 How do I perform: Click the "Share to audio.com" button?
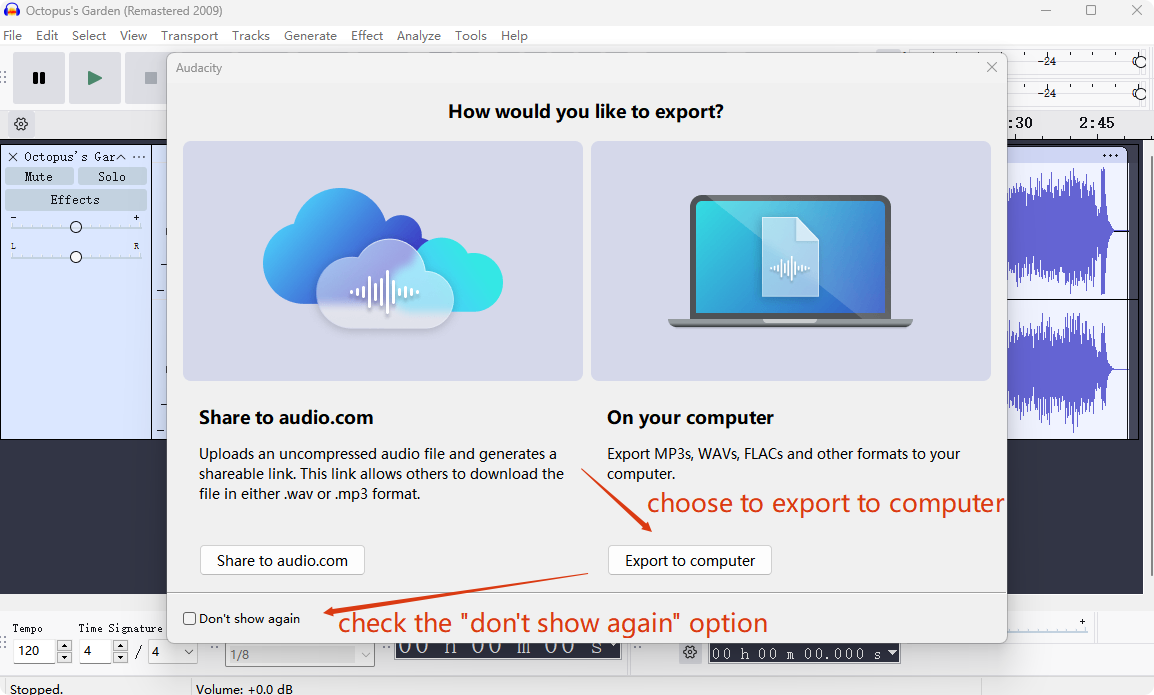pyautogui.click(x=282, y=561)
